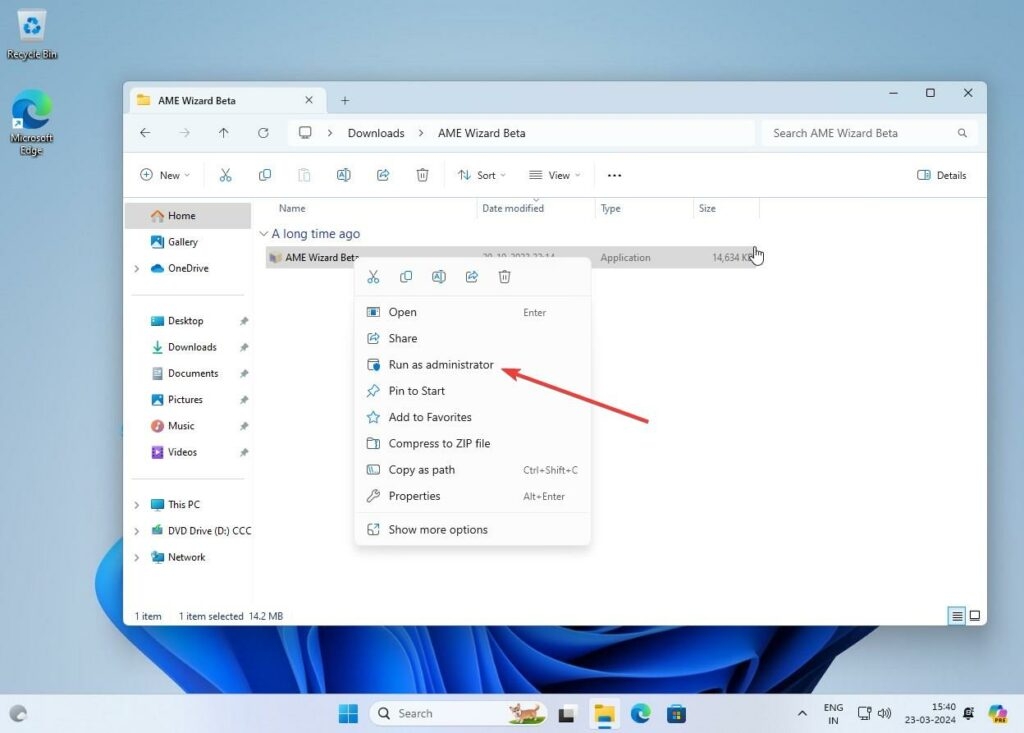Click the Search AME Wizard Beta field
This screenshot has height=733, width=1024.
pyautogui.click(x=860, y=133)
